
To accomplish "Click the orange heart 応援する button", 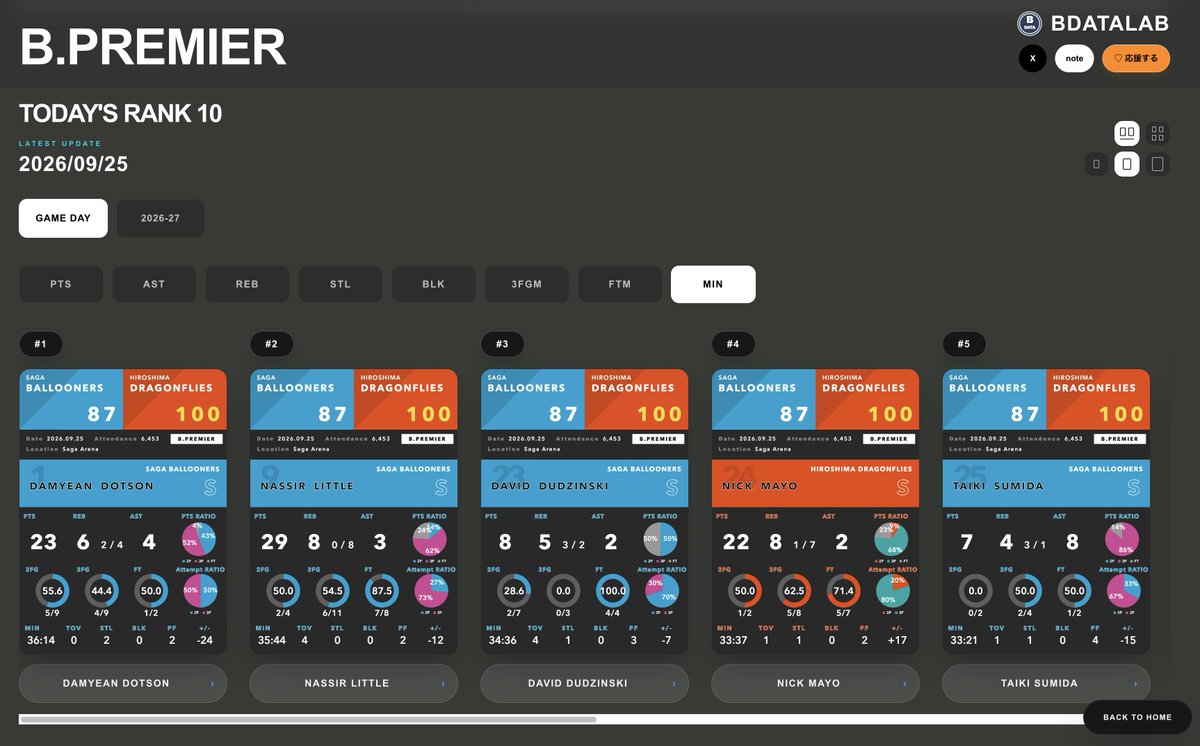I will pyautogui.click(x=1136, y=58).
